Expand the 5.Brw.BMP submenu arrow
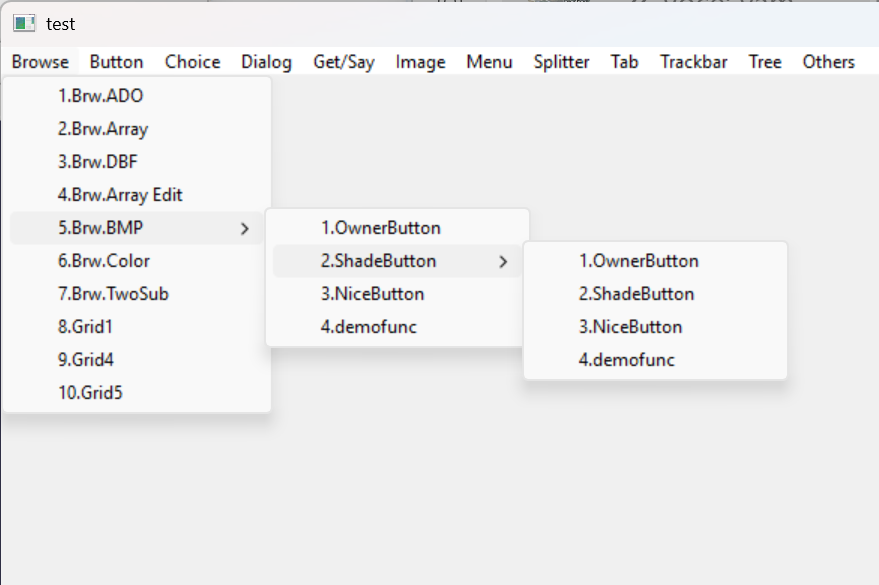Screen dimensions: 879x585 pos(244,229)
